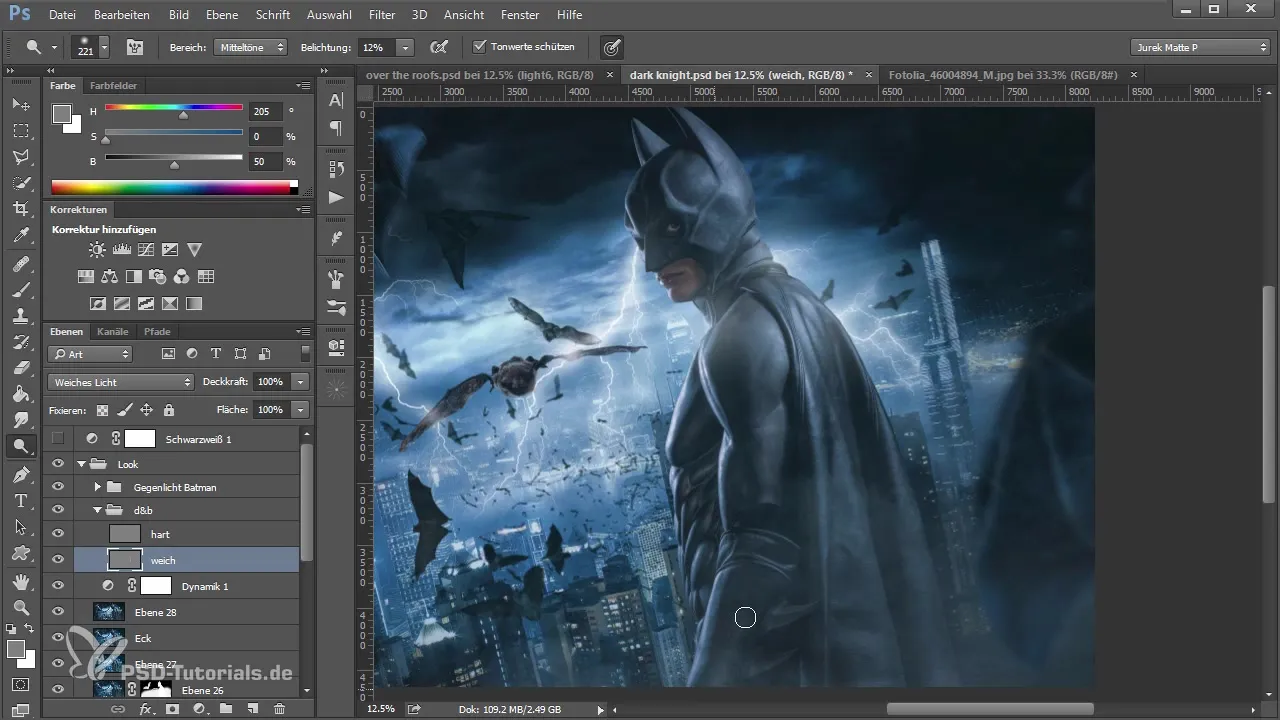This screenshot has width=1280, height=720.
Task: Open the brush preset picker dropdown
Action: click(104, 47)
